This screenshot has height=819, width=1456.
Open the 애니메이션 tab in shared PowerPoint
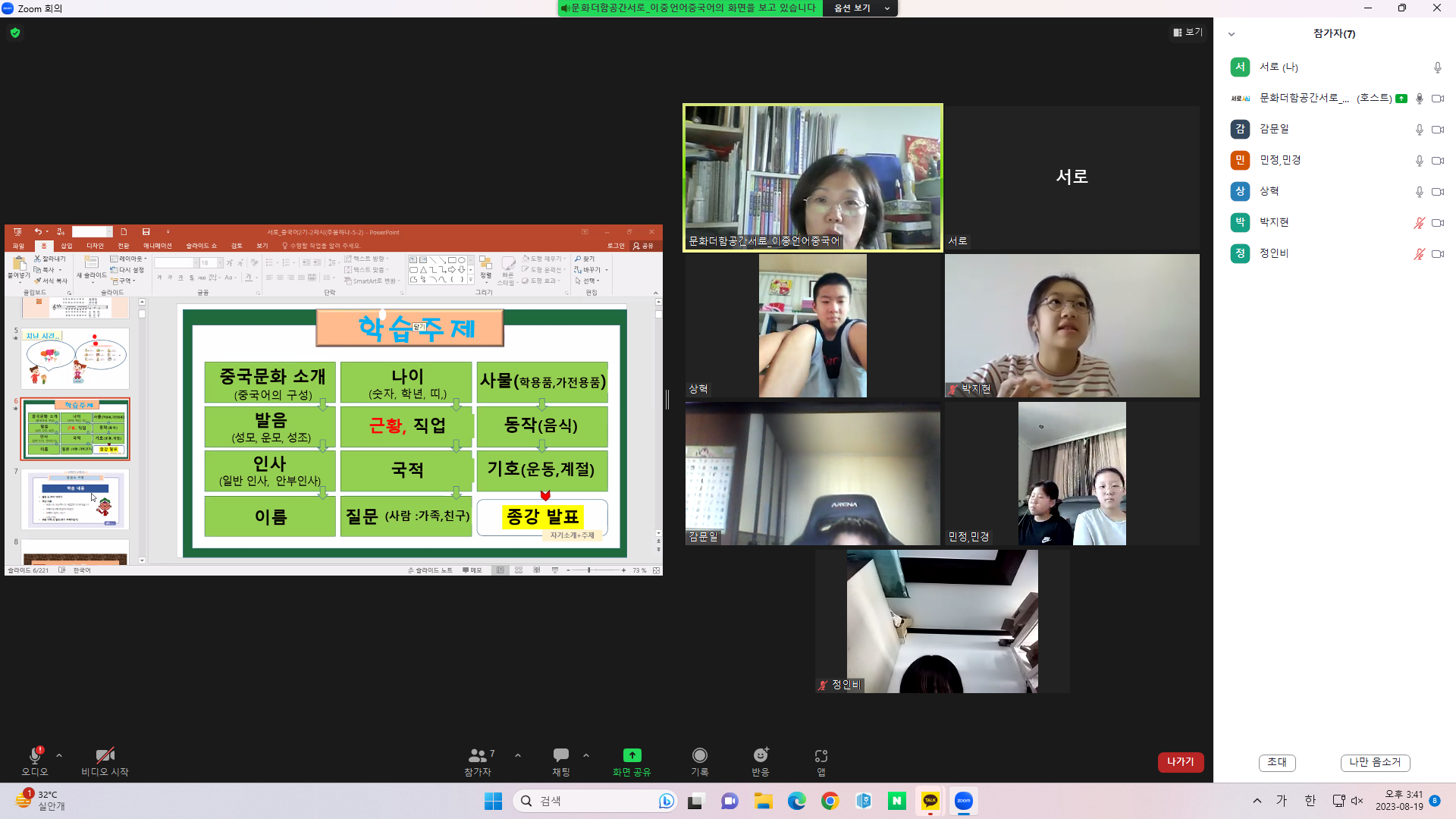point(158,246)
